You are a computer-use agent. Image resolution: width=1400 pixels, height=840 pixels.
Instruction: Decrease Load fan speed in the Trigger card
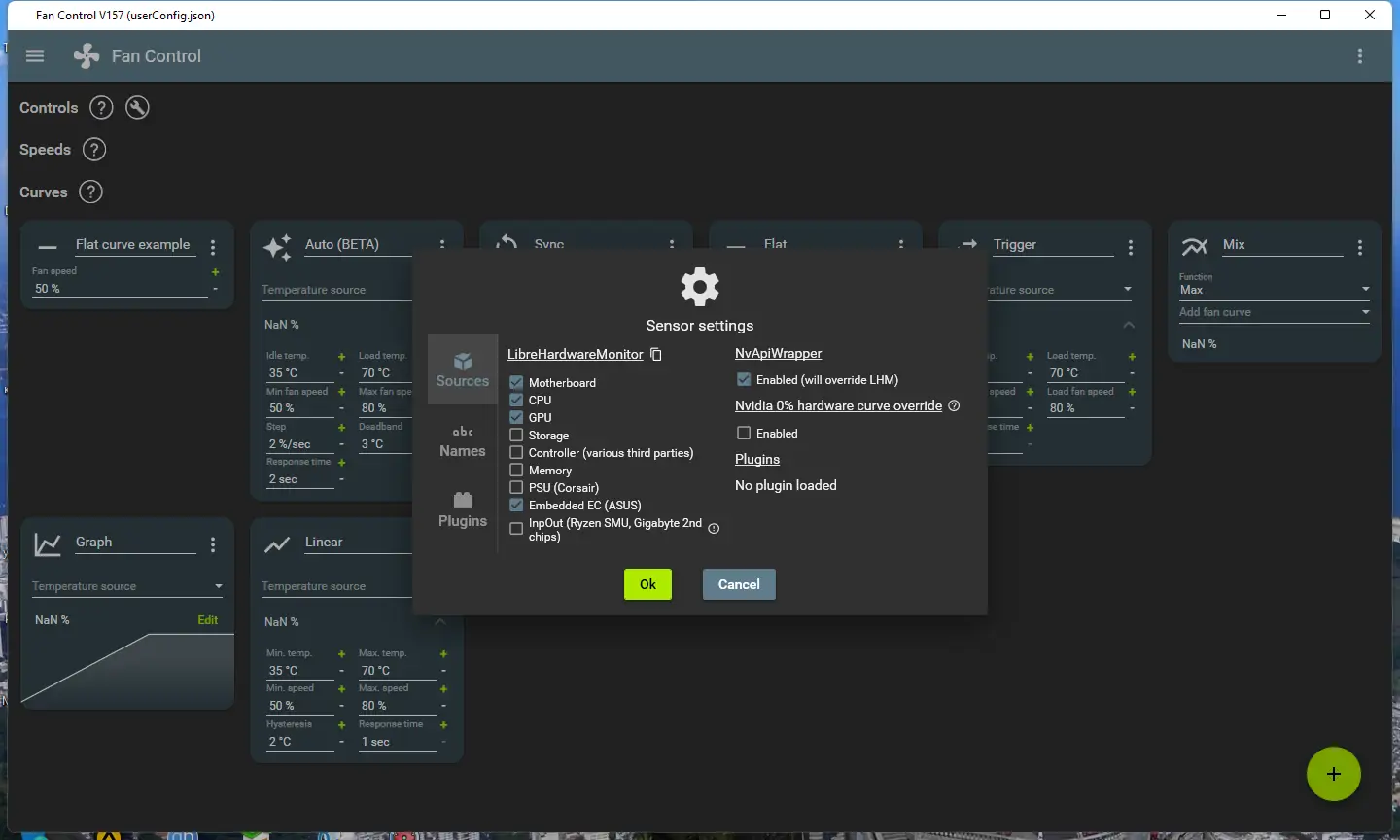coord(1132,408)
